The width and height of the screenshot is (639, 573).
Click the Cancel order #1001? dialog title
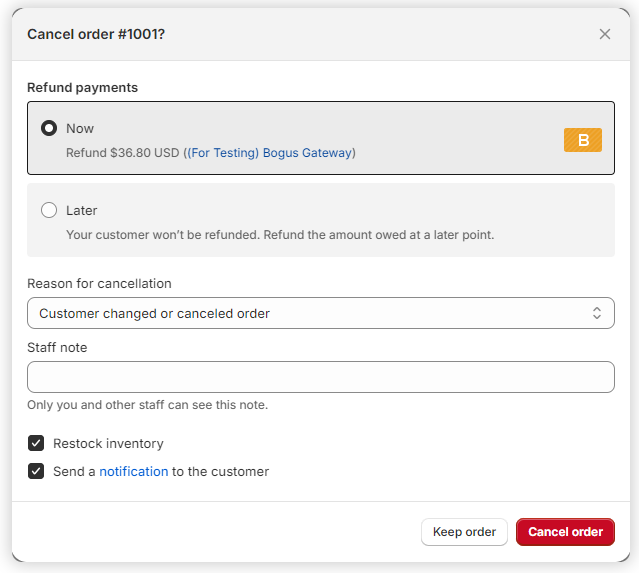(96, 34)
